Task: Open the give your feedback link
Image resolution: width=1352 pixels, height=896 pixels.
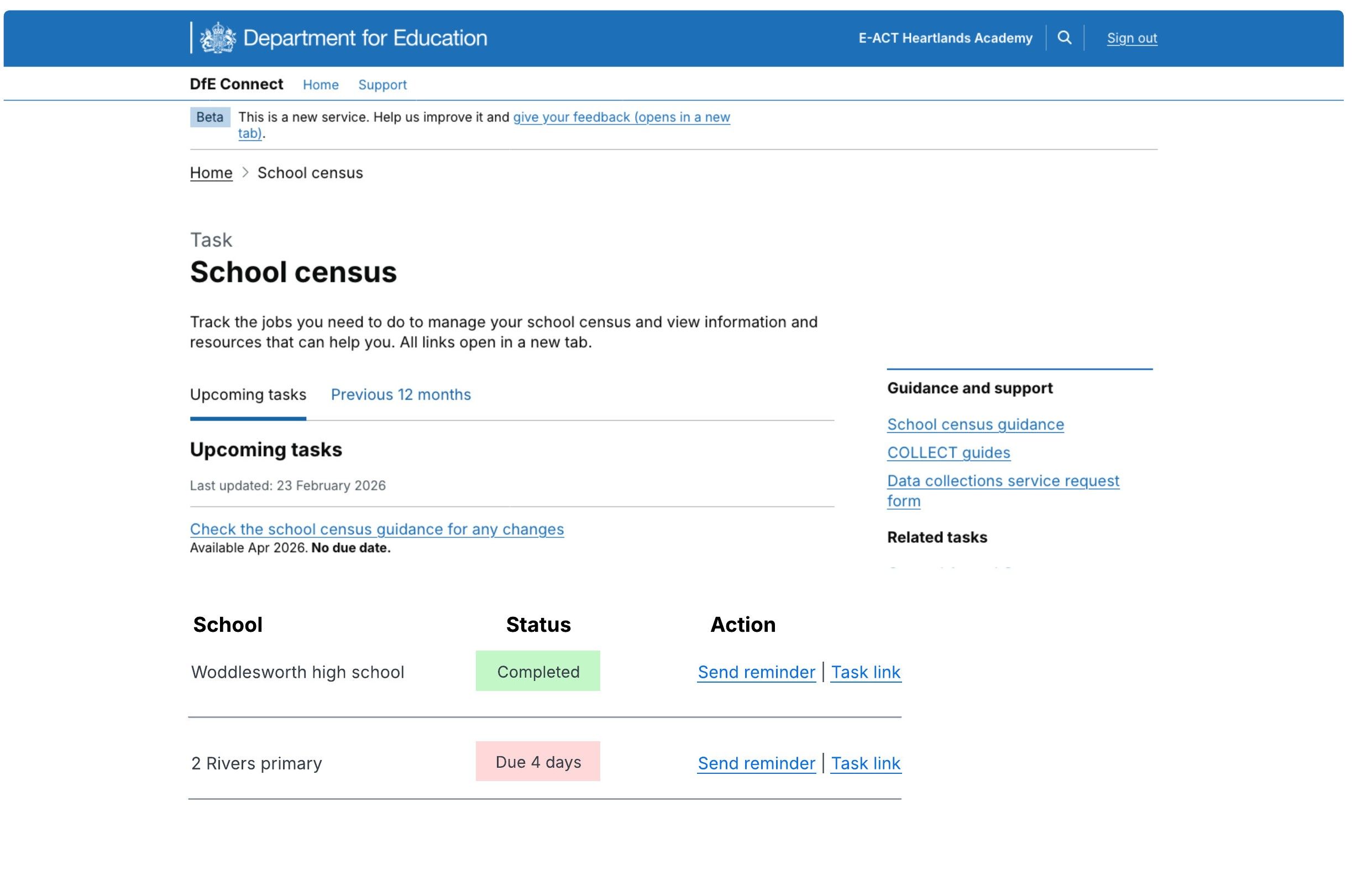Action: click(x=621, y=117)
